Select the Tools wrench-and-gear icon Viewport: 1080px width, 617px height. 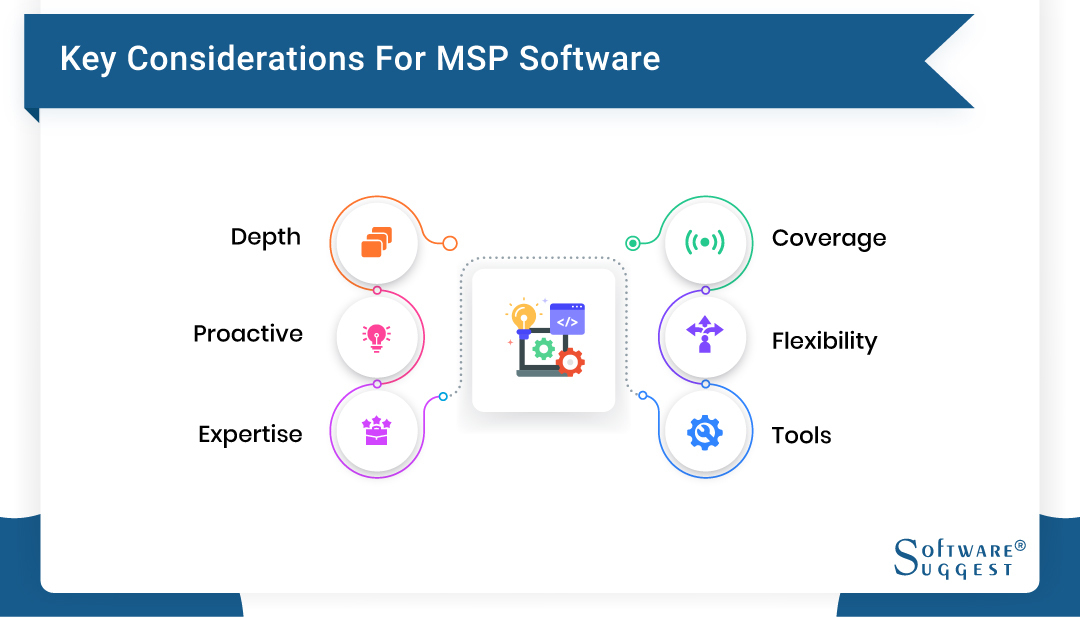705,430
